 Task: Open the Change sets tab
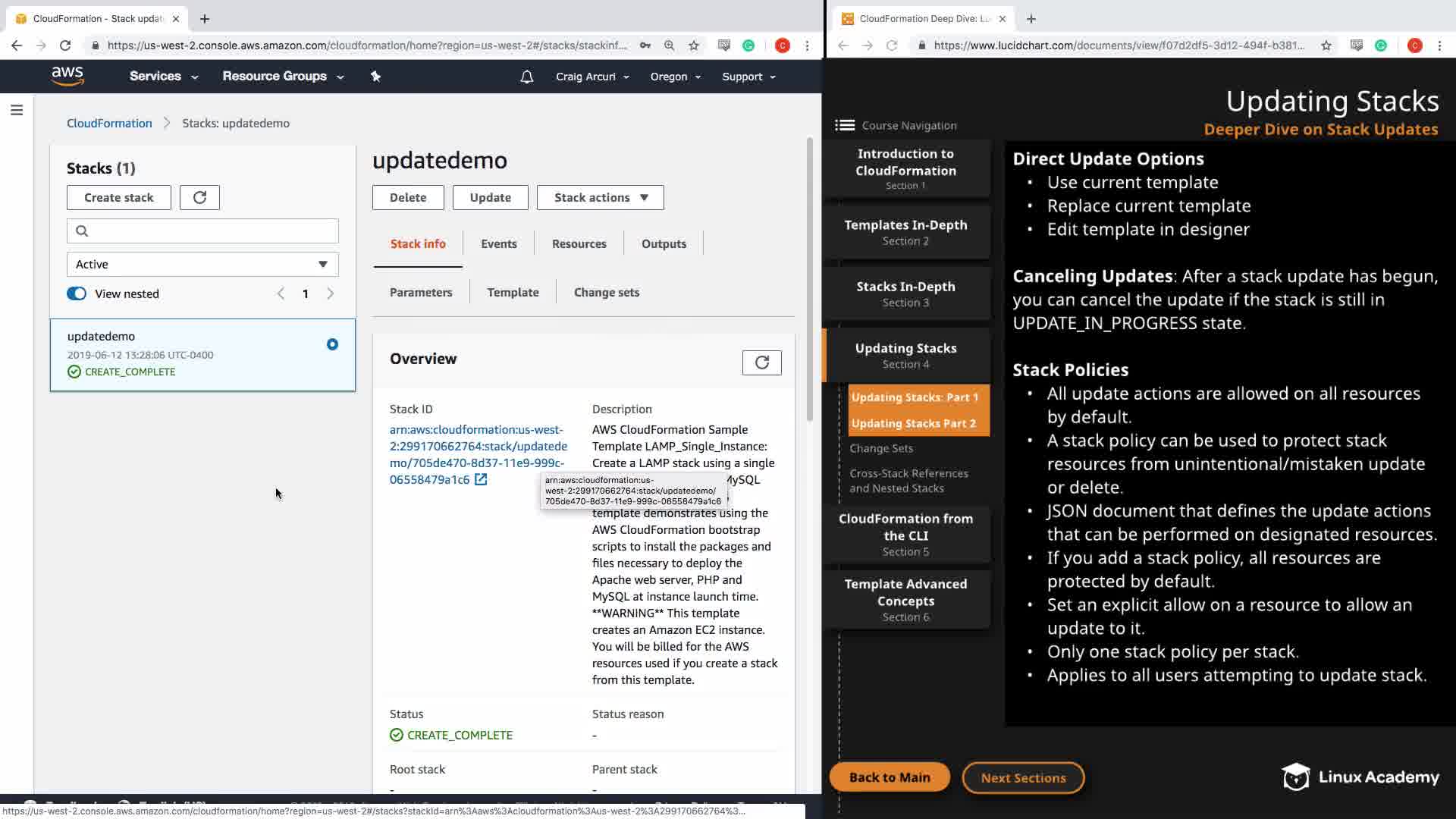click(x=606, y=292)
